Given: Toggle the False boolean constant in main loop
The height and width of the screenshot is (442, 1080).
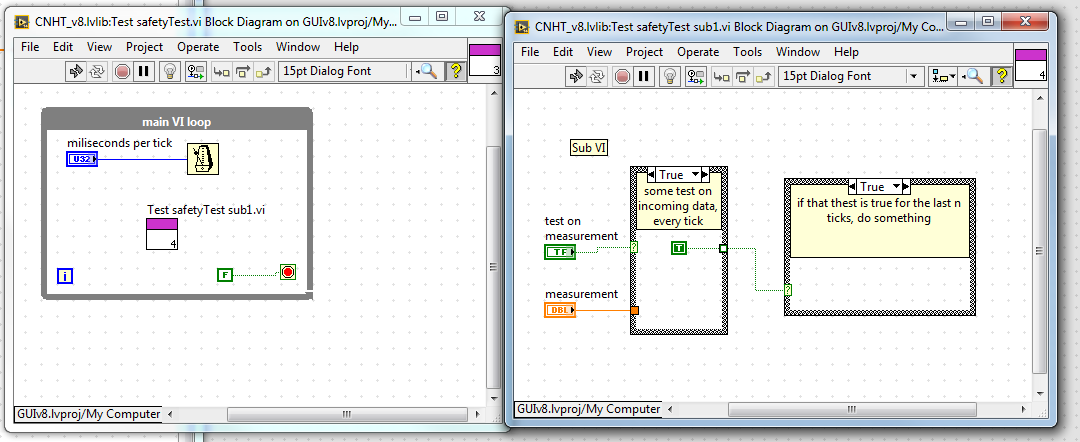Looking at the screenshot, I should click(225, 274).
